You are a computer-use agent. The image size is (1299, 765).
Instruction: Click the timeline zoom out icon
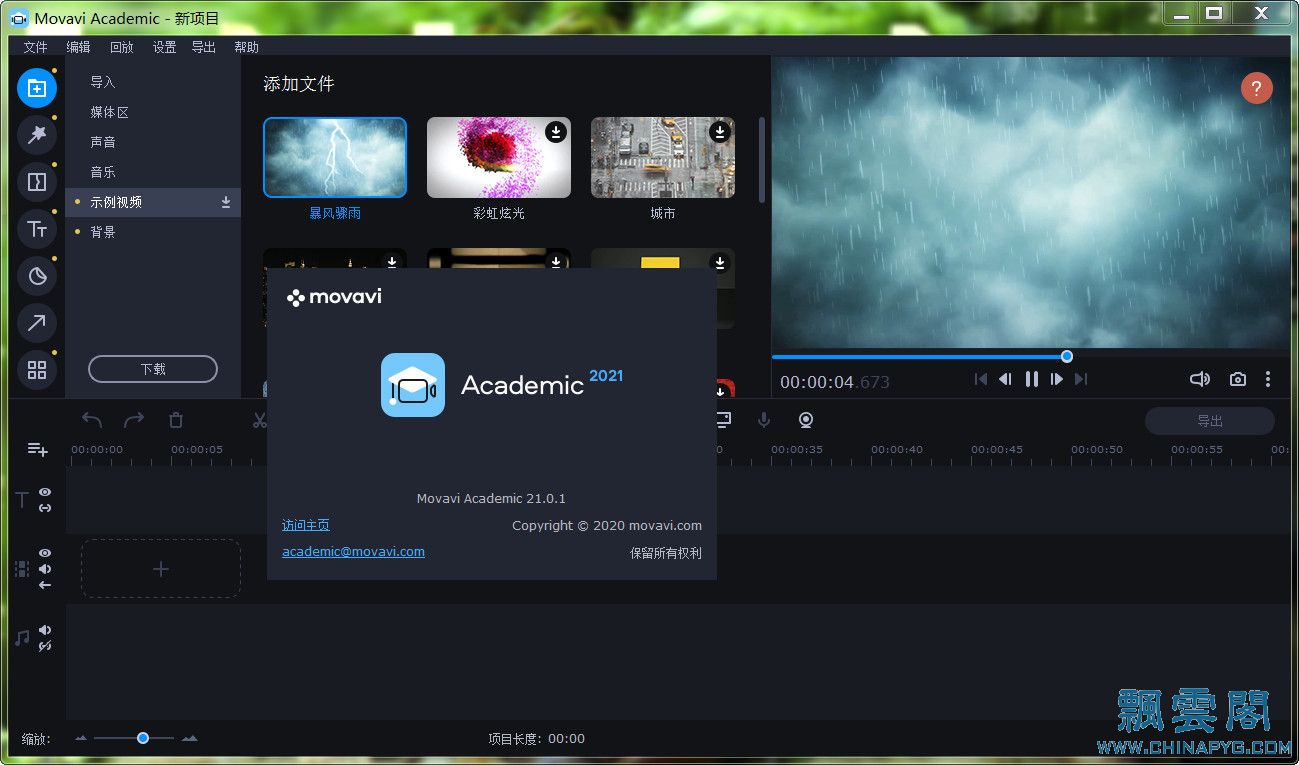tap(81, 738)
